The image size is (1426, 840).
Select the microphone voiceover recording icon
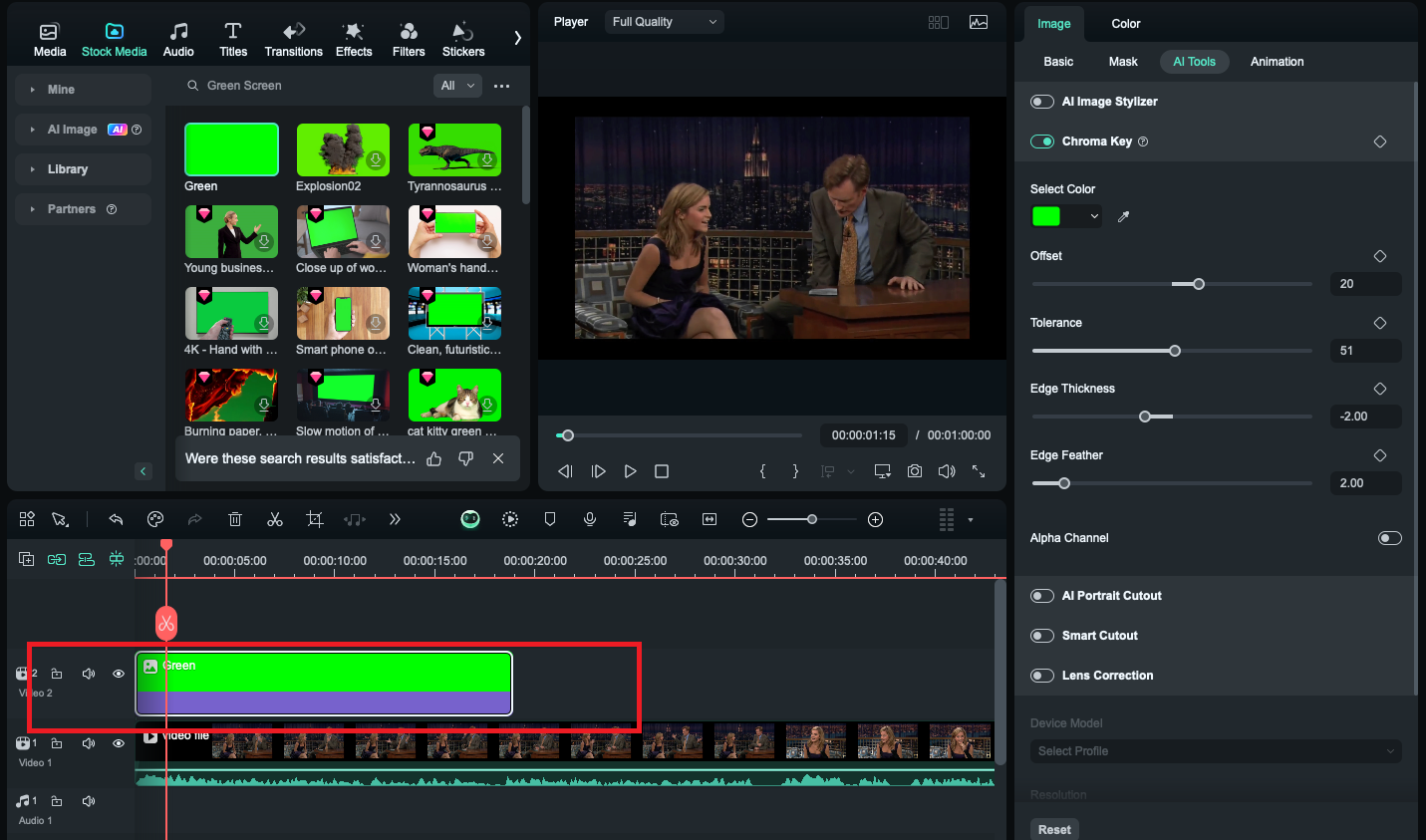click(589, 518)
